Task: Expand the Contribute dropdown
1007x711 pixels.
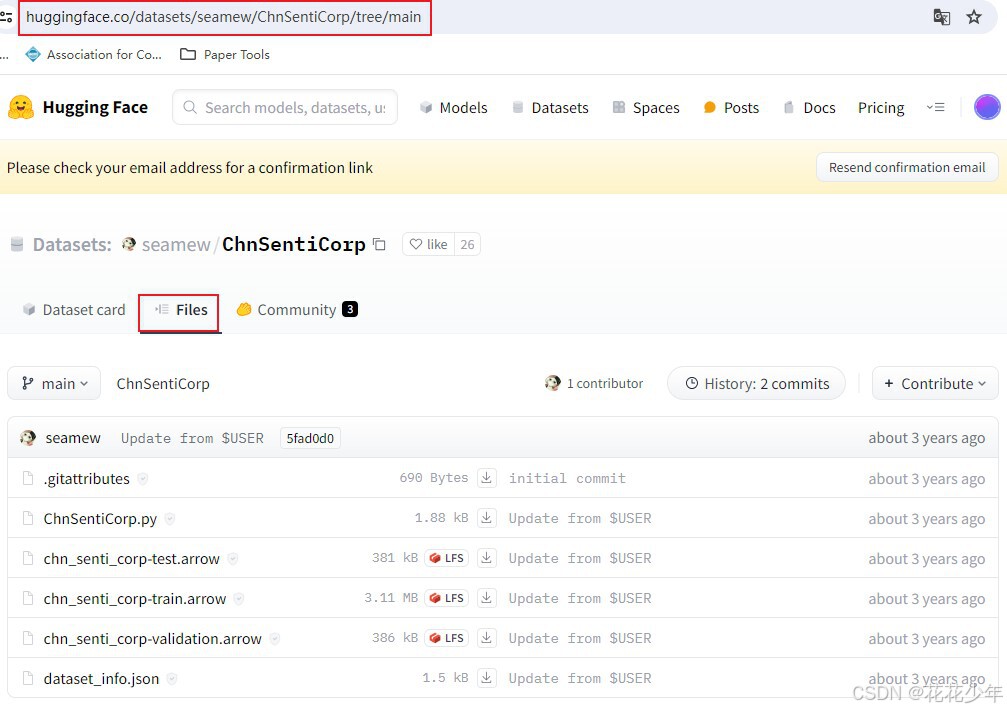Action: pos(934,383)
